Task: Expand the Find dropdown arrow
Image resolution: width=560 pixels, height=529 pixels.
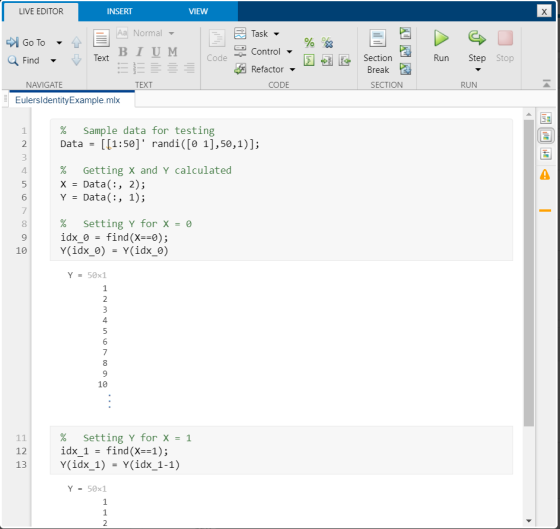Action: pos(53,61)
